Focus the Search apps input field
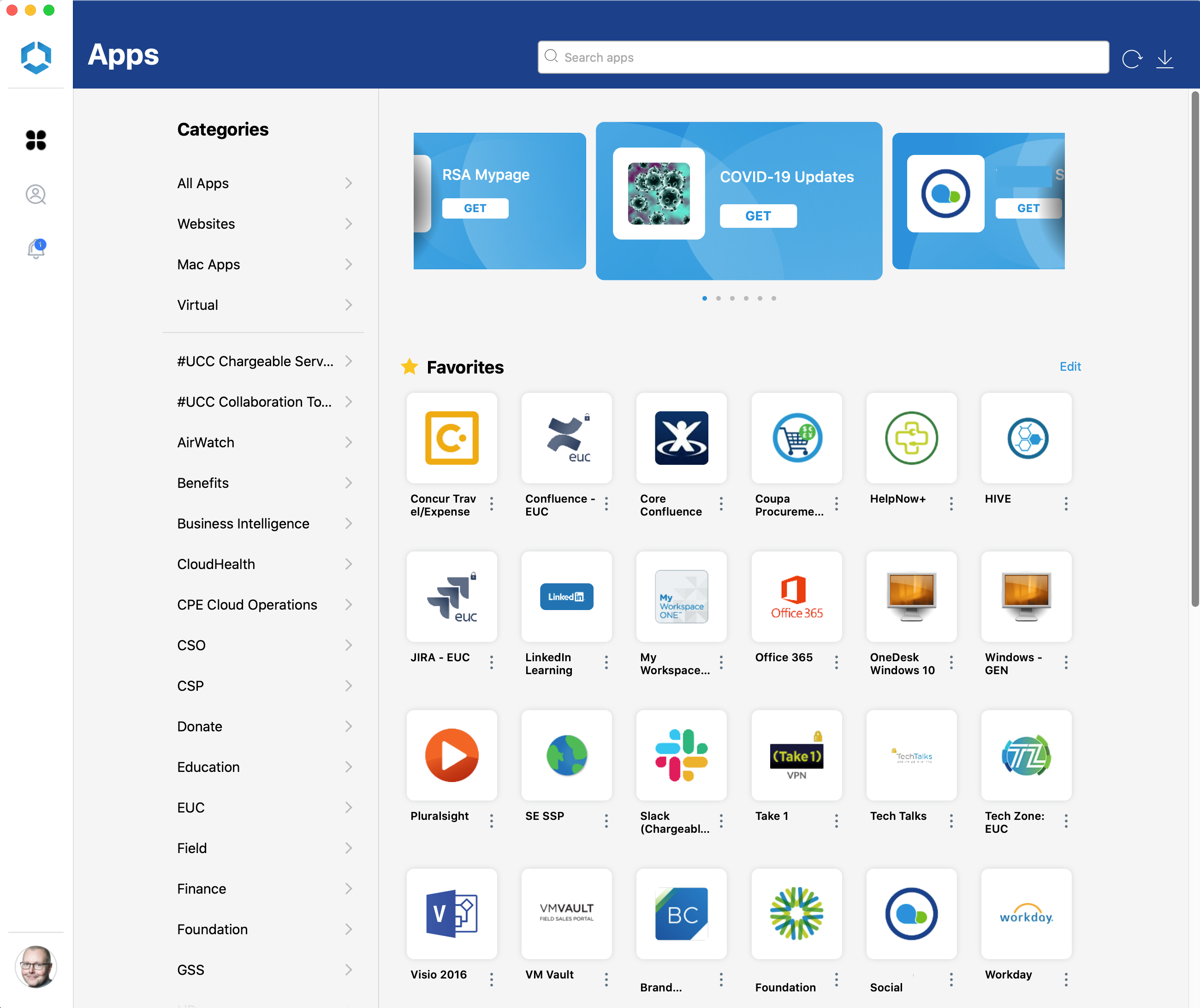Image resolution: width=1200 pixels, height=1008 pixels. pos(823,57)
